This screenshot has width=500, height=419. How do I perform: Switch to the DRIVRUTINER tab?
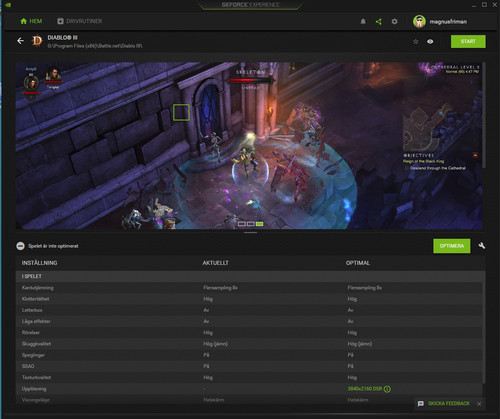[x=79, y=21]
